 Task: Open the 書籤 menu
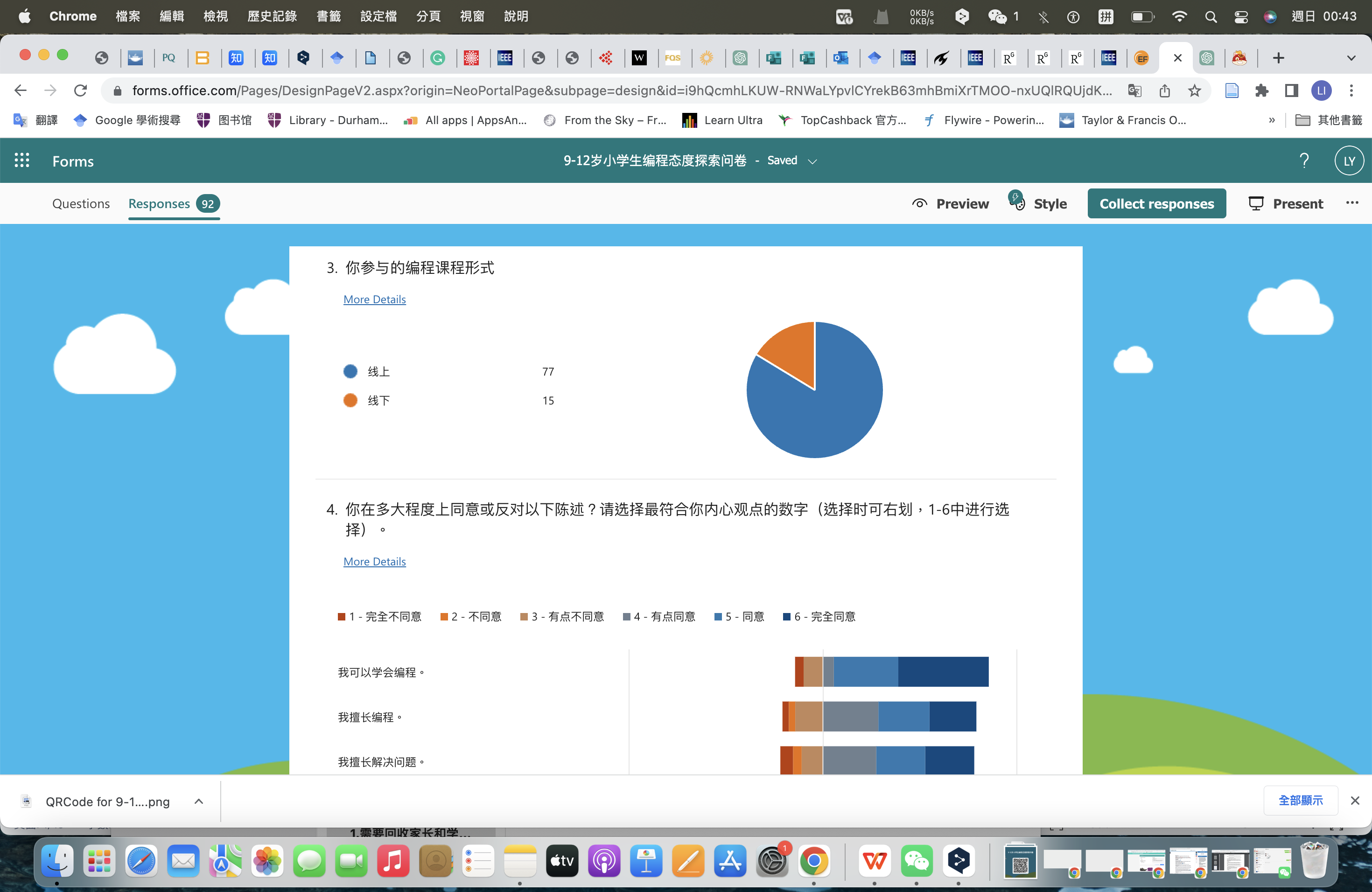pos(329,16)
